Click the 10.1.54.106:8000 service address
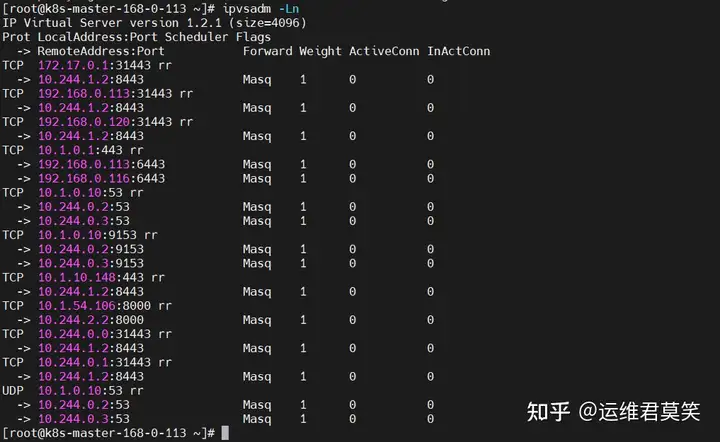This screenshot has width=720, height=442. pos(94,306)
